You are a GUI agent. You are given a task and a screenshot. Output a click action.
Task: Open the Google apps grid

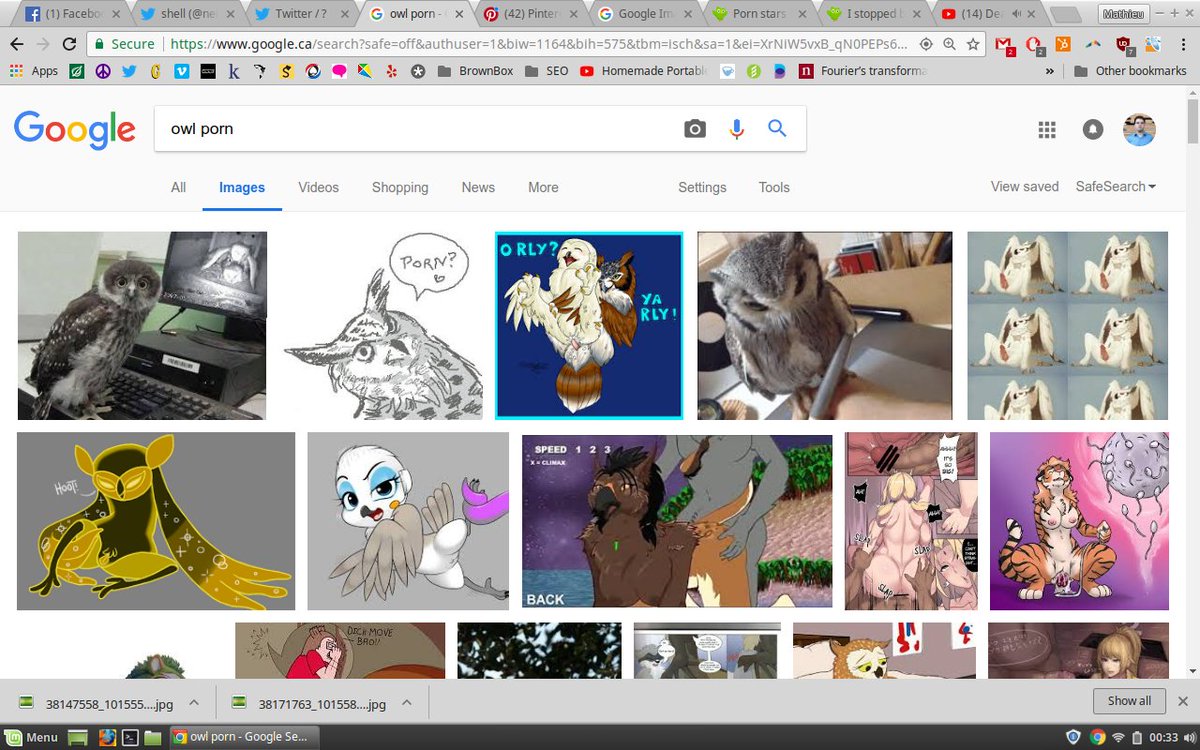(x=1047, y=130)
